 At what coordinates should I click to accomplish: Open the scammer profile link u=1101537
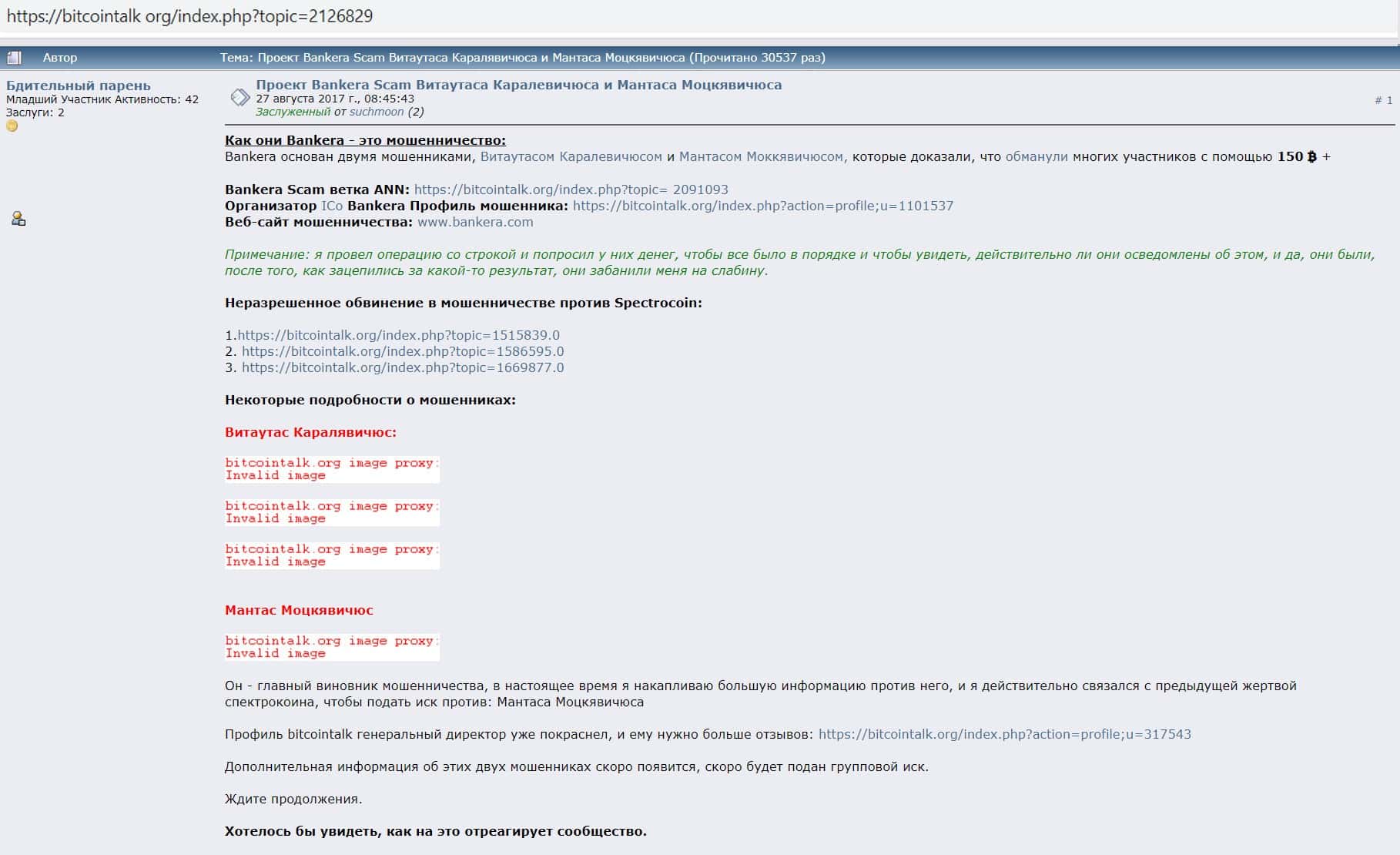(763, 206)
